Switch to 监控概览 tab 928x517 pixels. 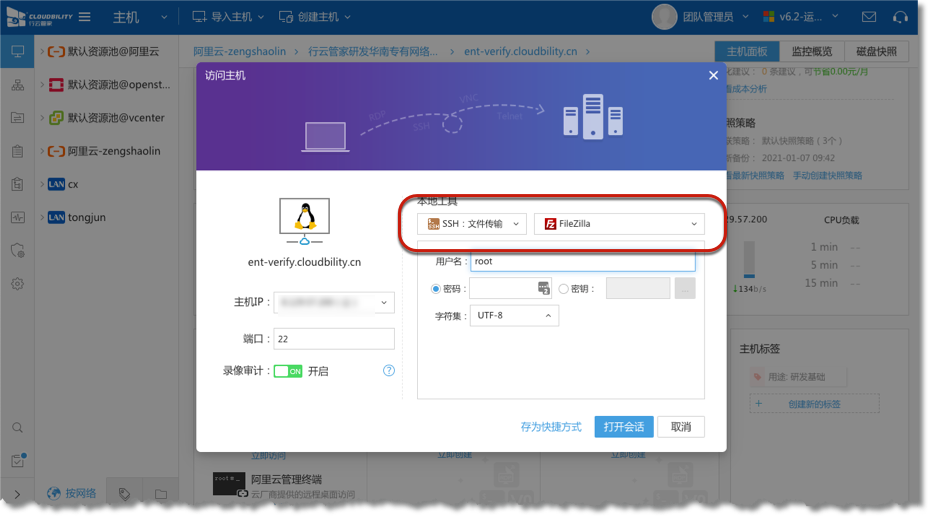coord(811,51)
